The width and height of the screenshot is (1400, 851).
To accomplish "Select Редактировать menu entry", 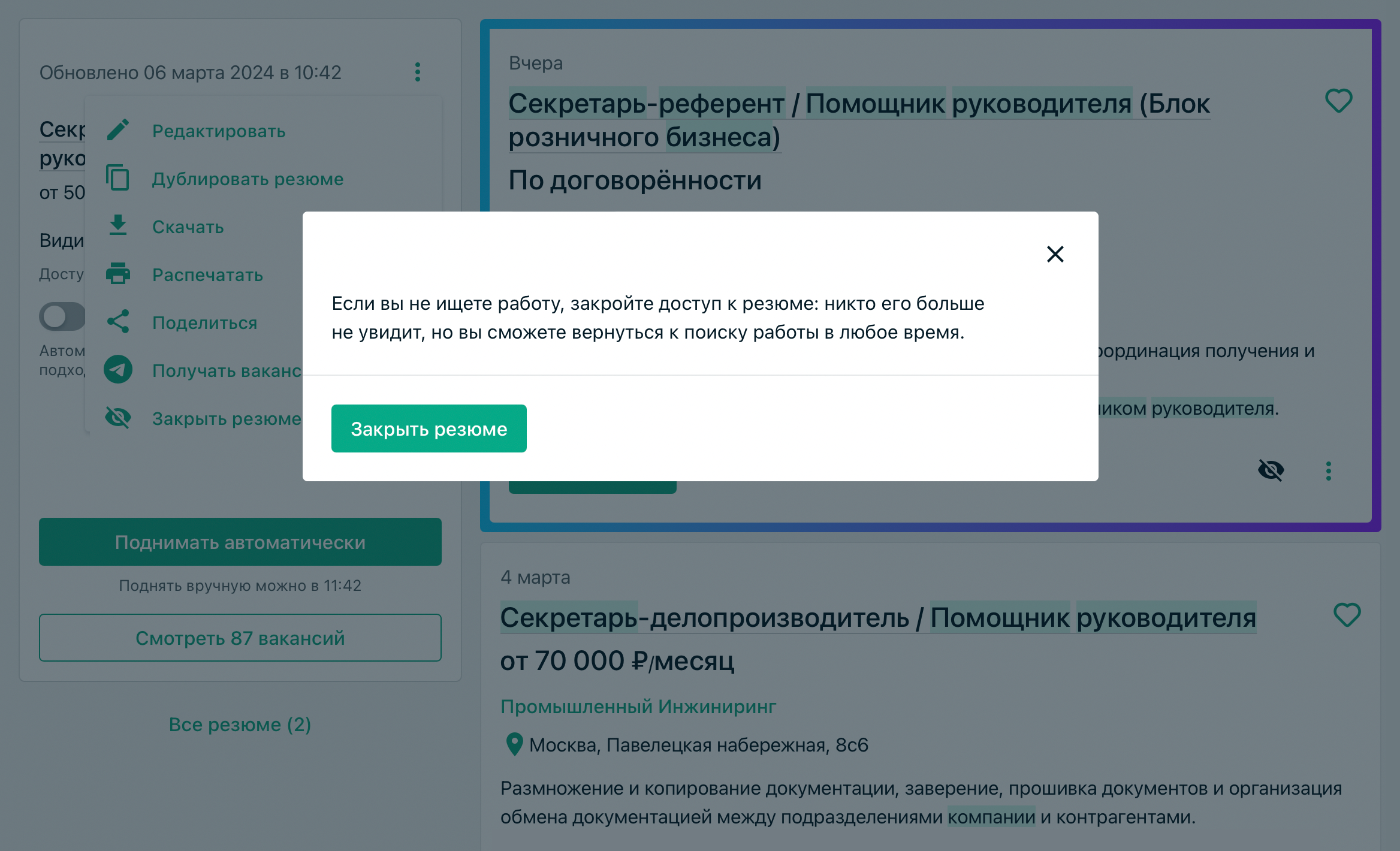I will click(219, 131).
